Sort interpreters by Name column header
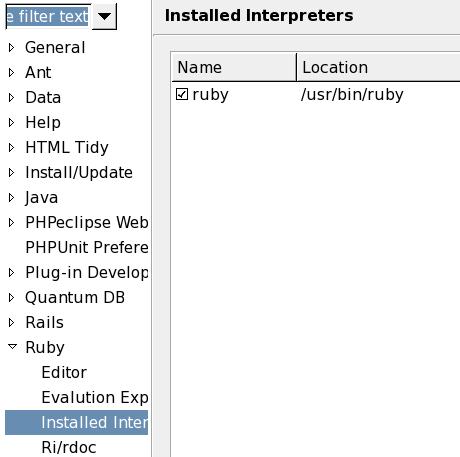Screen dimensions: 460x457 (234, 67)
